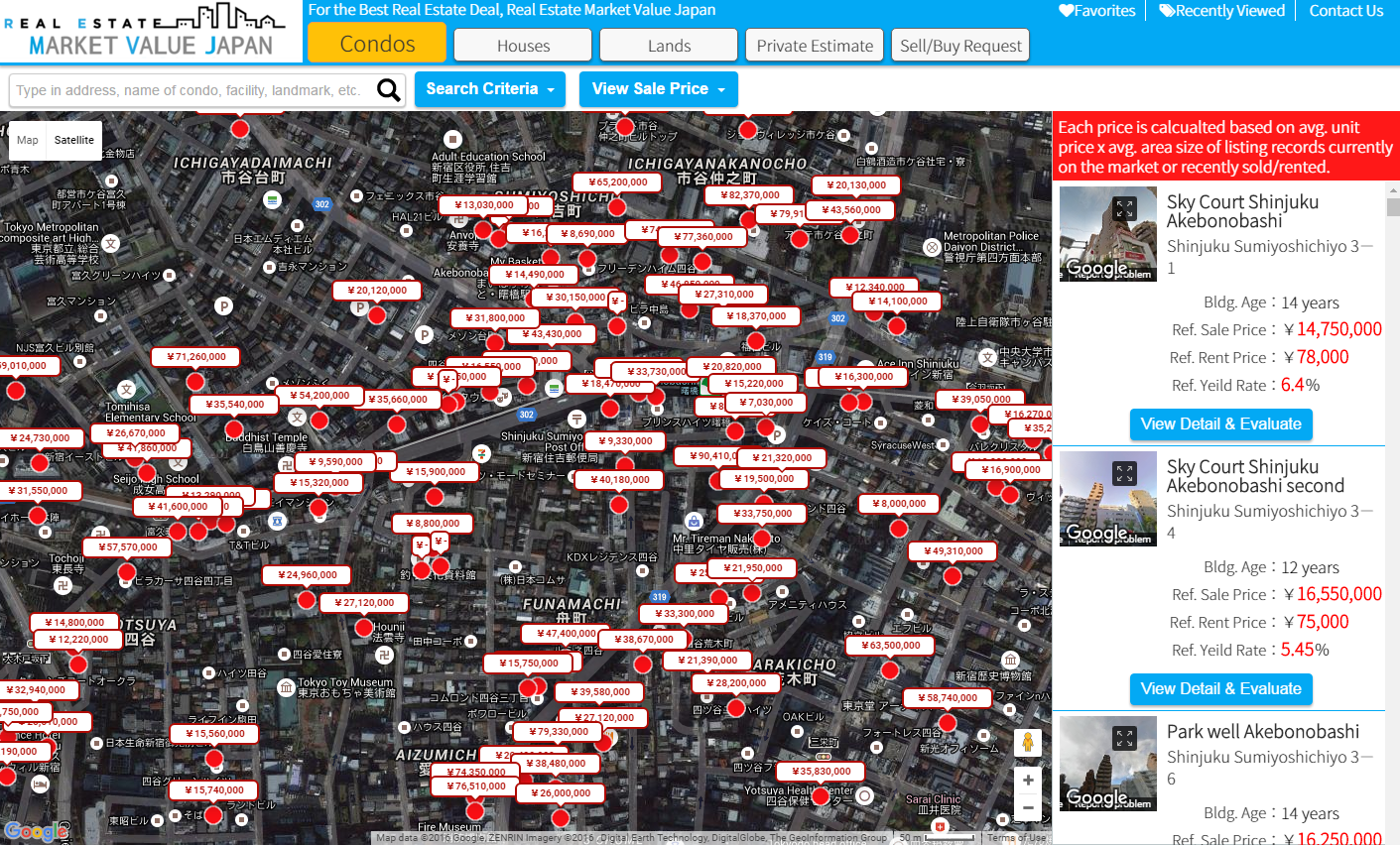Click the Park well Akebonobashi thumbnail
1400x846 pixels.
coord(1108,764)
